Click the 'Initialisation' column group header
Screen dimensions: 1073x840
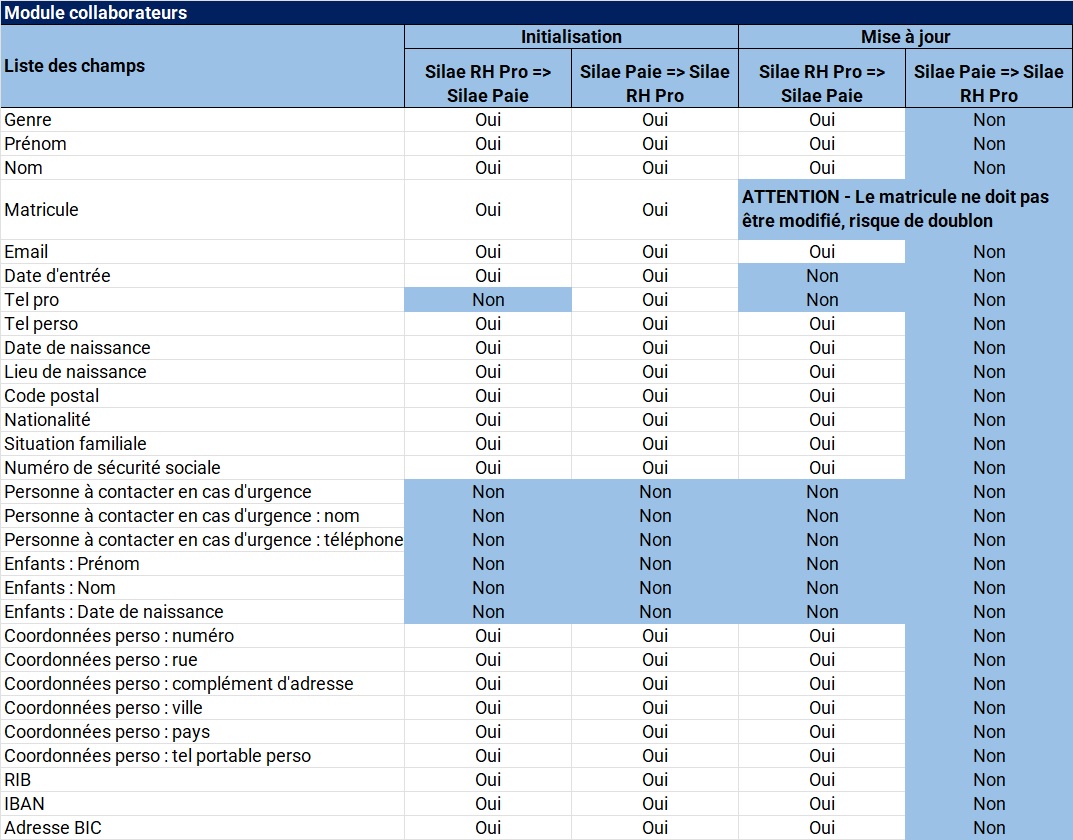pyautogui.click(x=571, y=37)
